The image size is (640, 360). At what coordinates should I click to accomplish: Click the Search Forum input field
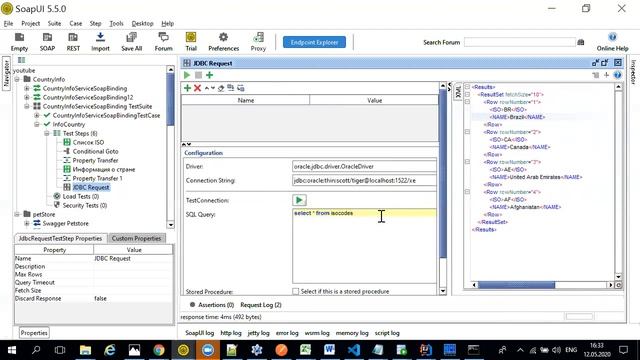coord(519,42)
